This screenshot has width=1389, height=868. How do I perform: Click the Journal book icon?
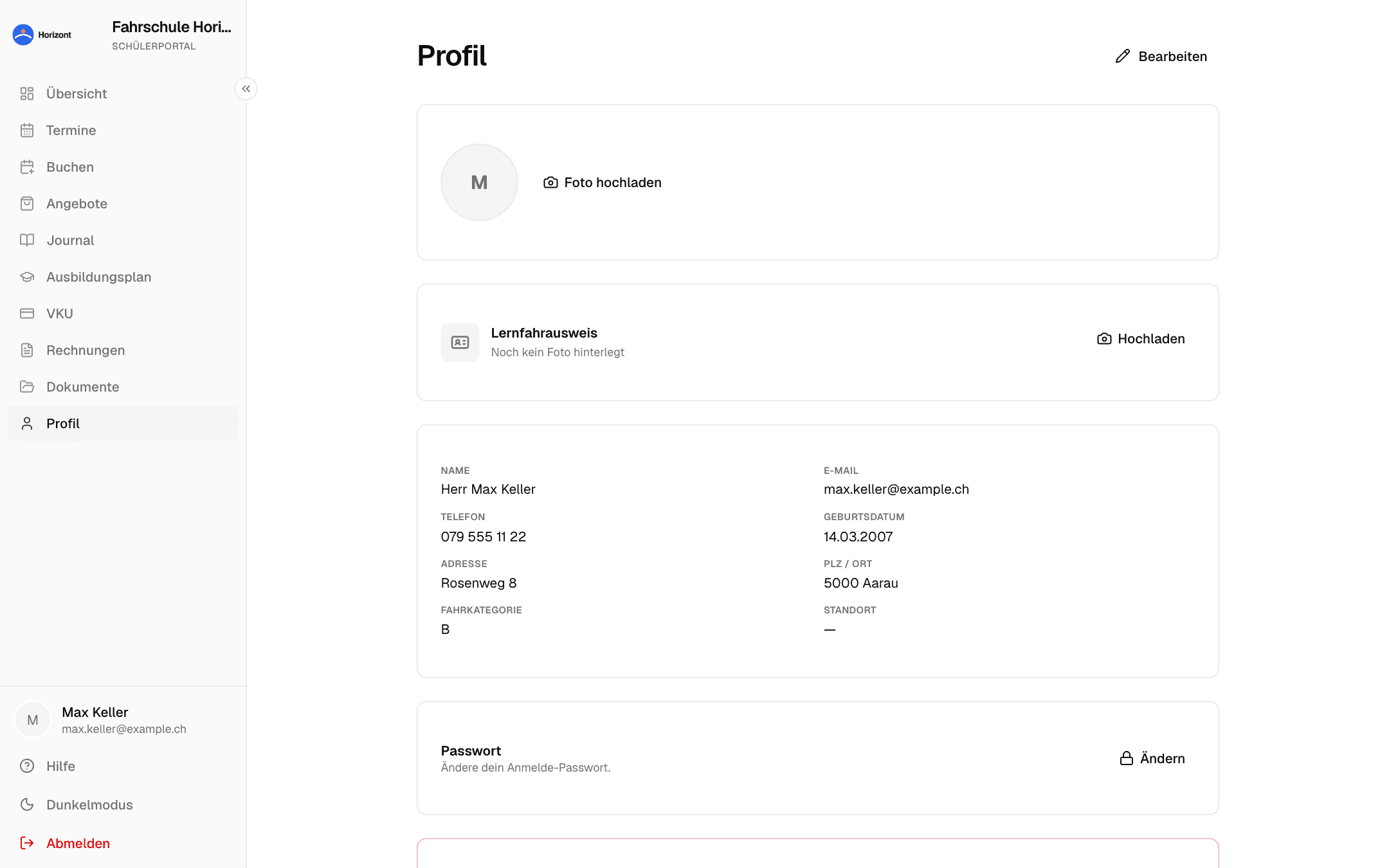27,240
